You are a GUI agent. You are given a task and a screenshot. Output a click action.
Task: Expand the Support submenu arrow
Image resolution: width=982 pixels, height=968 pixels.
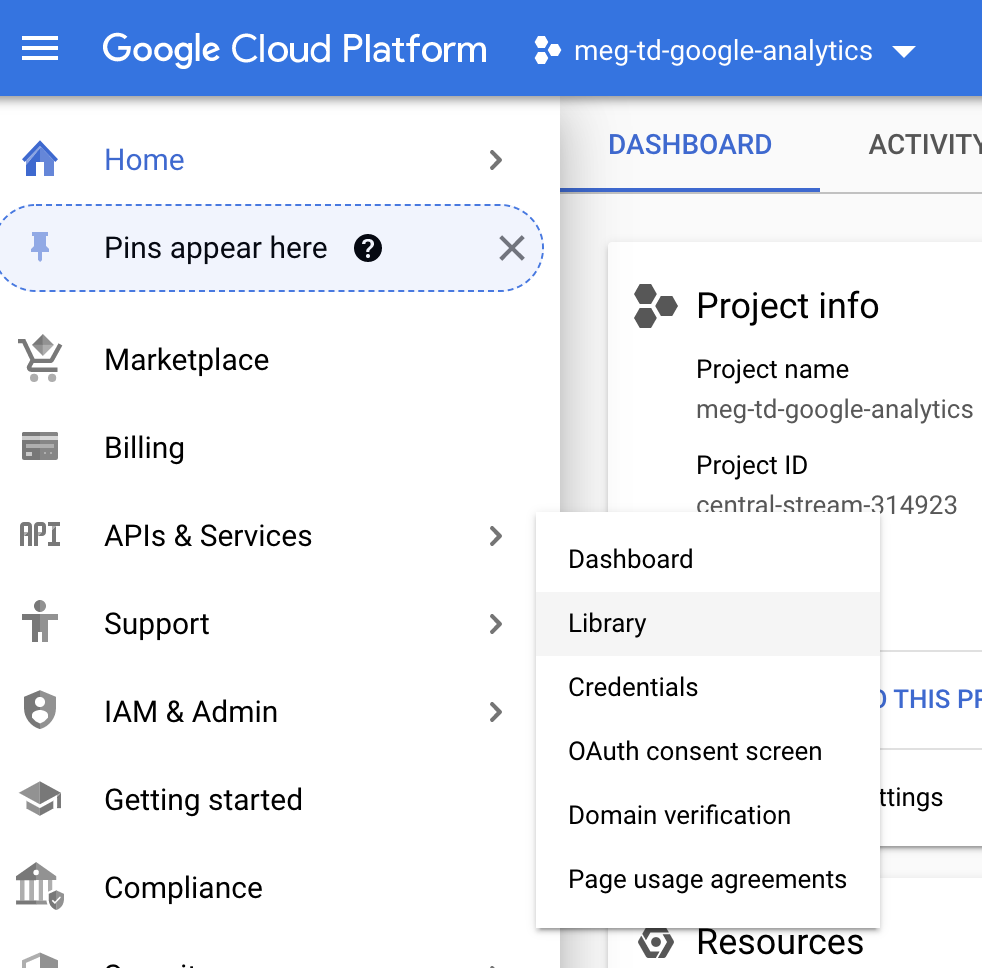point(495,624)
